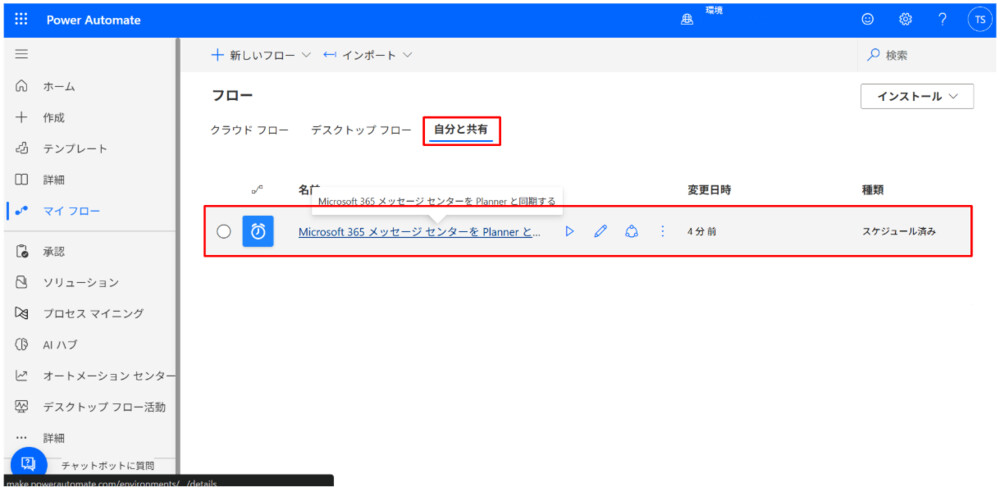
Task: Collapse the navigation hamburger menu
Action: tap(21, 55)
